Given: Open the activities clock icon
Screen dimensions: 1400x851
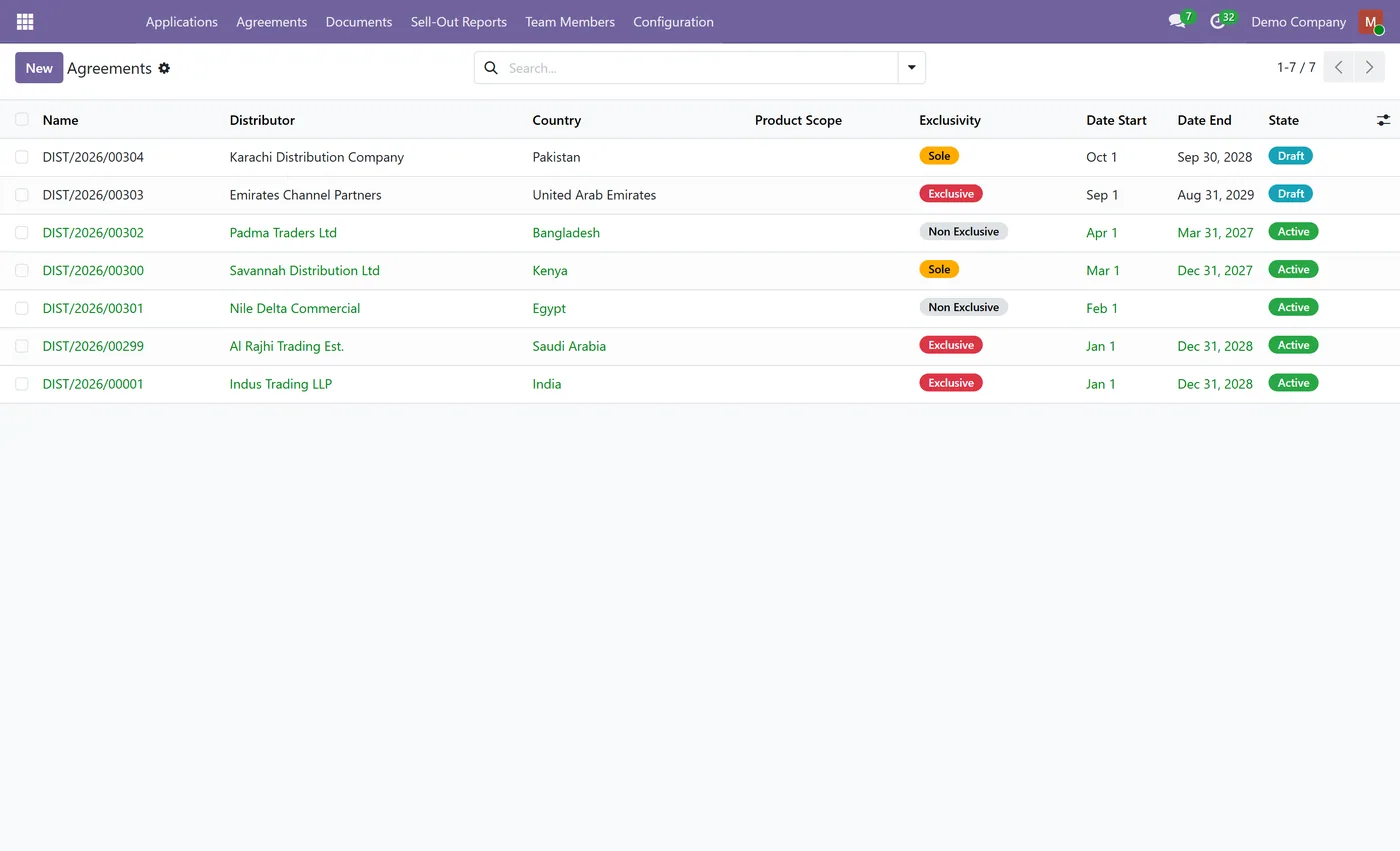Looking at the screenshot, I should pos(1217,21).
